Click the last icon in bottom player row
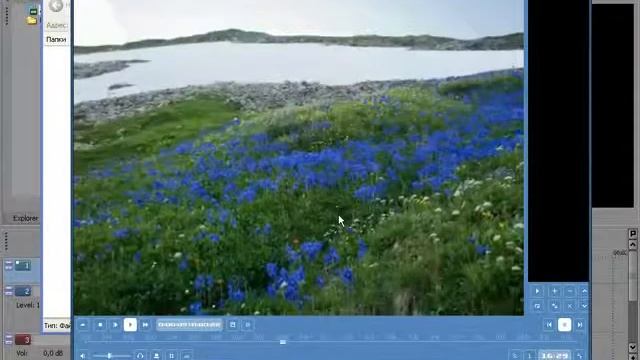The image size is (640, 360). pyautogui.click(x=187, y=356)
